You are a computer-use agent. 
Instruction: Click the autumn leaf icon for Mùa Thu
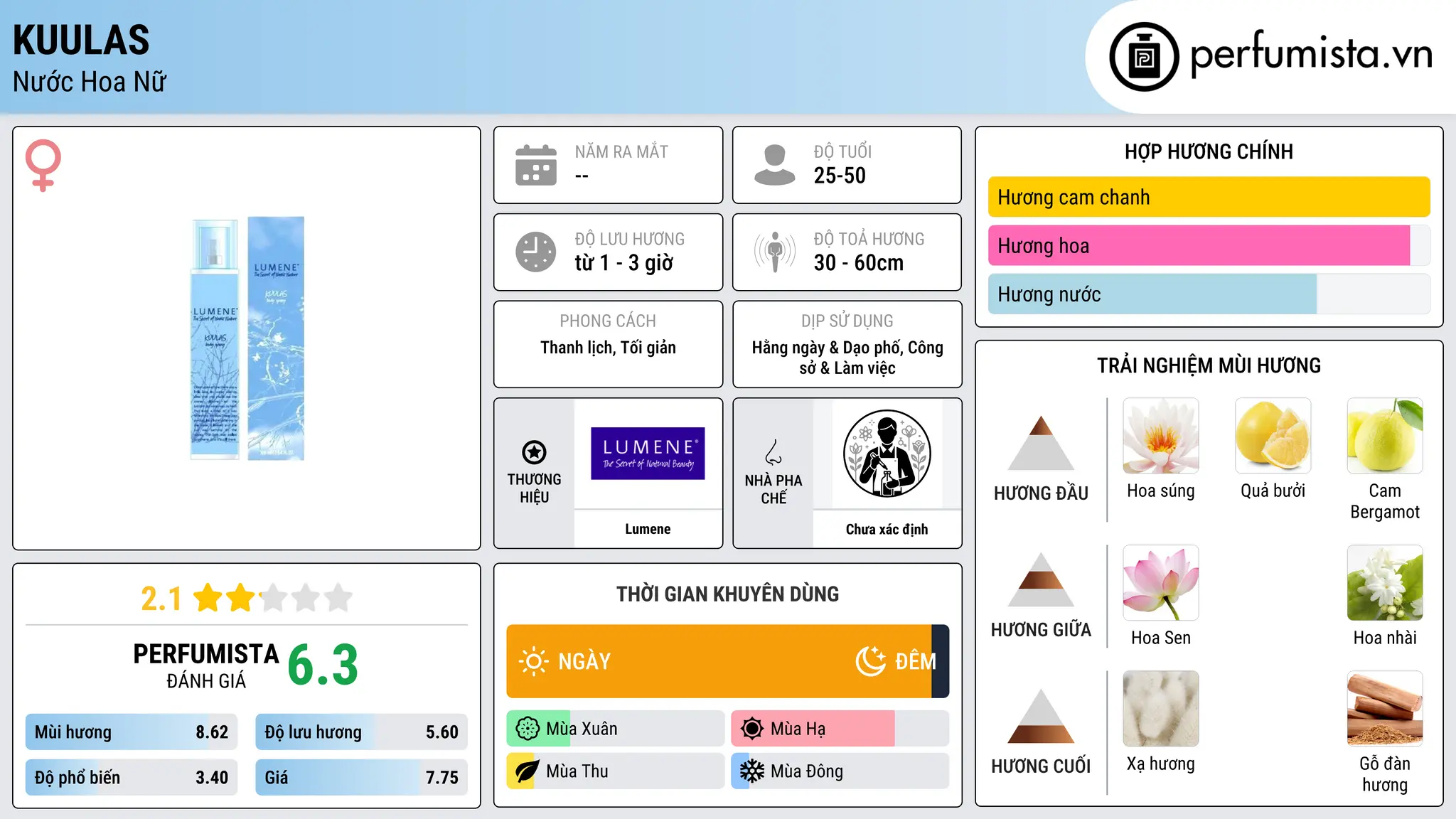point(527,771)
